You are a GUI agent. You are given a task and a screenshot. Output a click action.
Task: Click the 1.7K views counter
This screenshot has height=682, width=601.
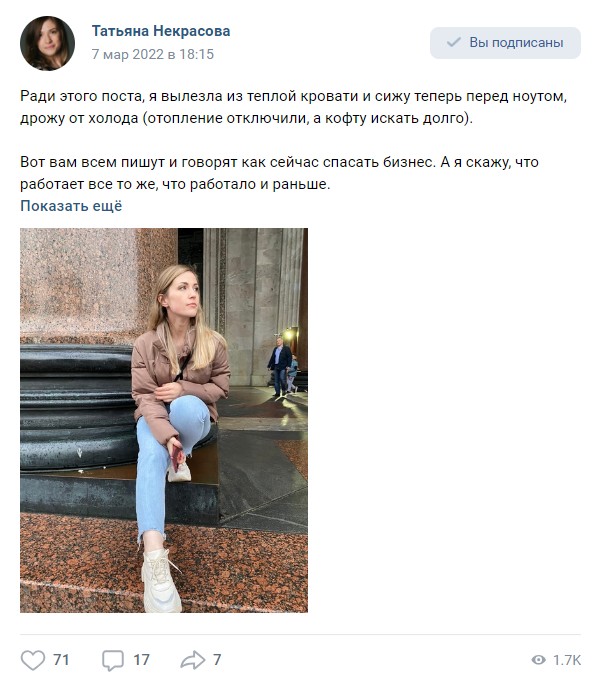click(x=567, y=660)
